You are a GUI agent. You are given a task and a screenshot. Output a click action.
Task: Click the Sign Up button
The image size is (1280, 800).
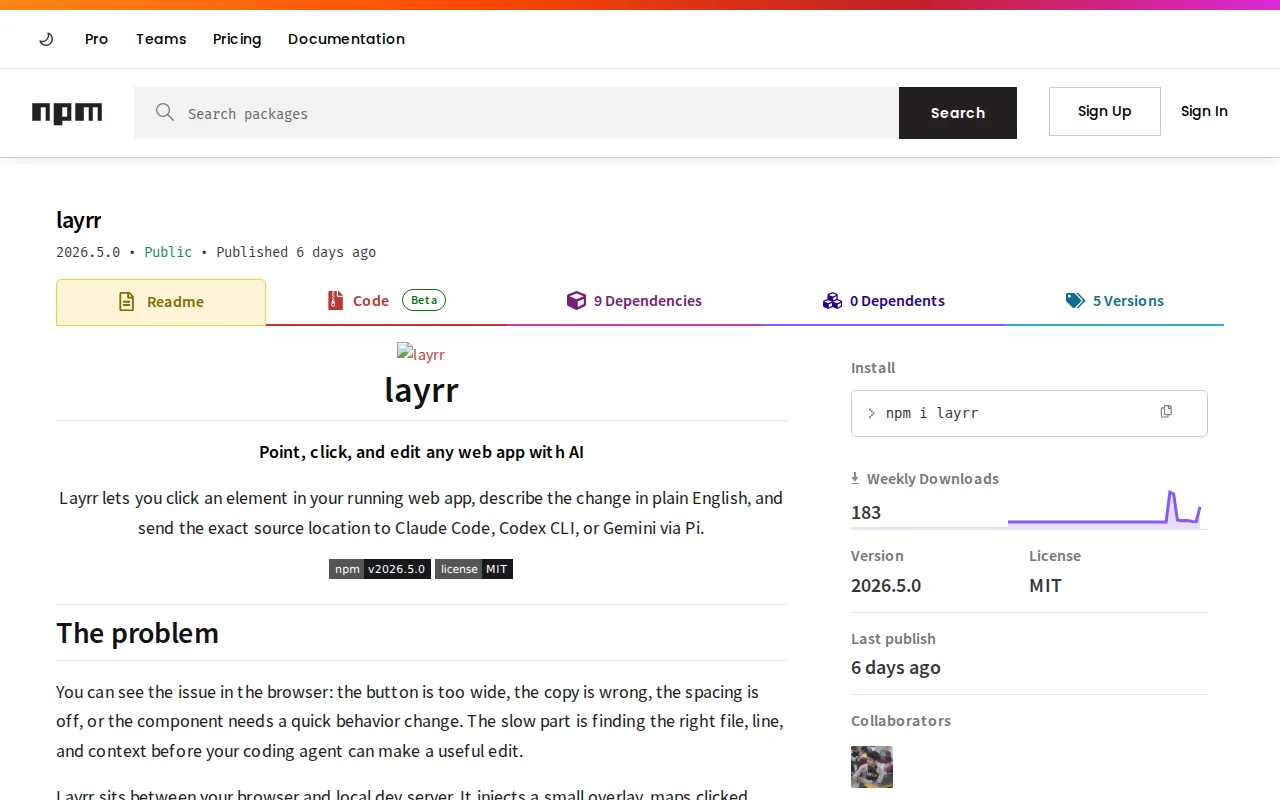click(1105, 111)
